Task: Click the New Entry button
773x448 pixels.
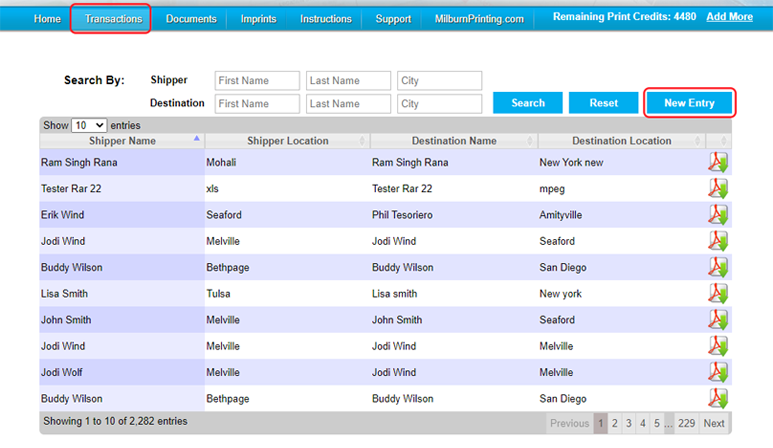Action: (689, 103)
